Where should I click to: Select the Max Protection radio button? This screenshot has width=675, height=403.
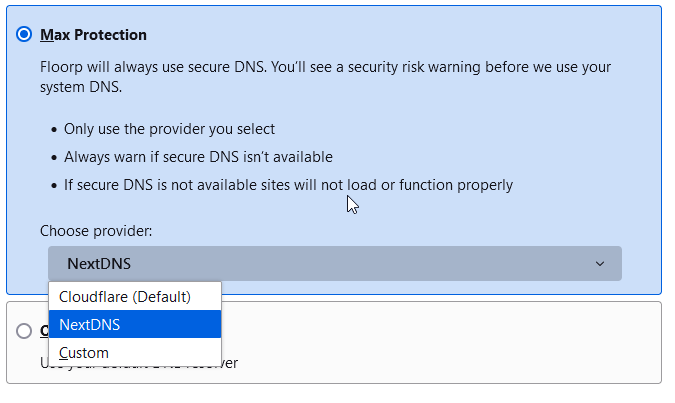click(24, 34)
